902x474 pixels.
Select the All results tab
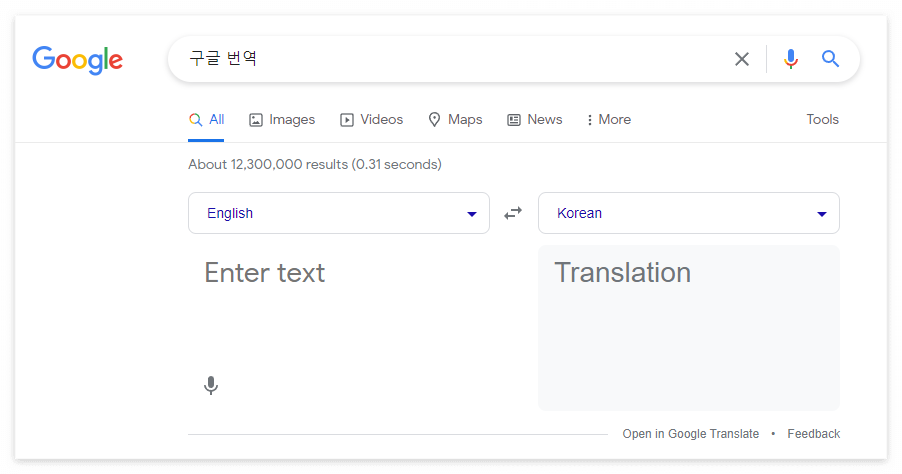[206, 120]
